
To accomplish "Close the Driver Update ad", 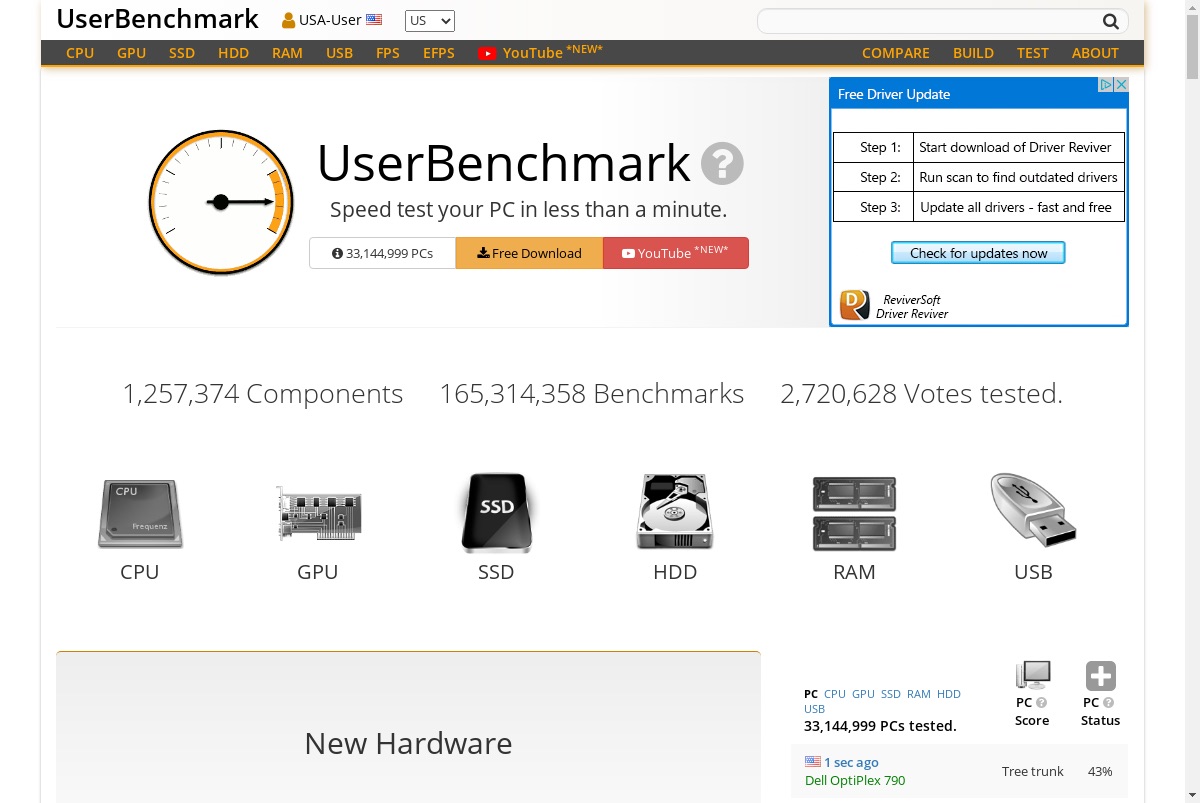I will point(1121,85).
